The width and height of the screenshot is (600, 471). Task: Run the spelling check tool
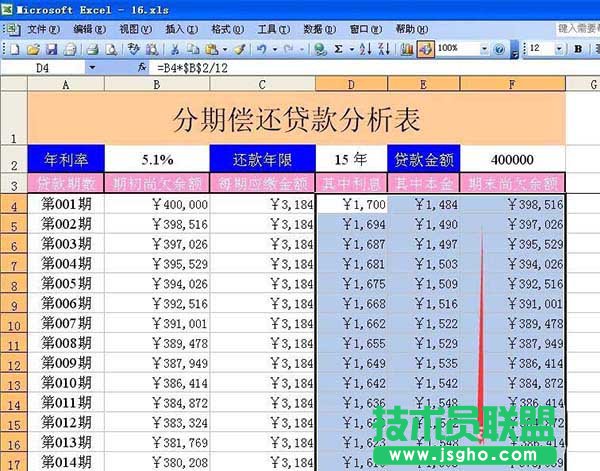coord(133,49)
